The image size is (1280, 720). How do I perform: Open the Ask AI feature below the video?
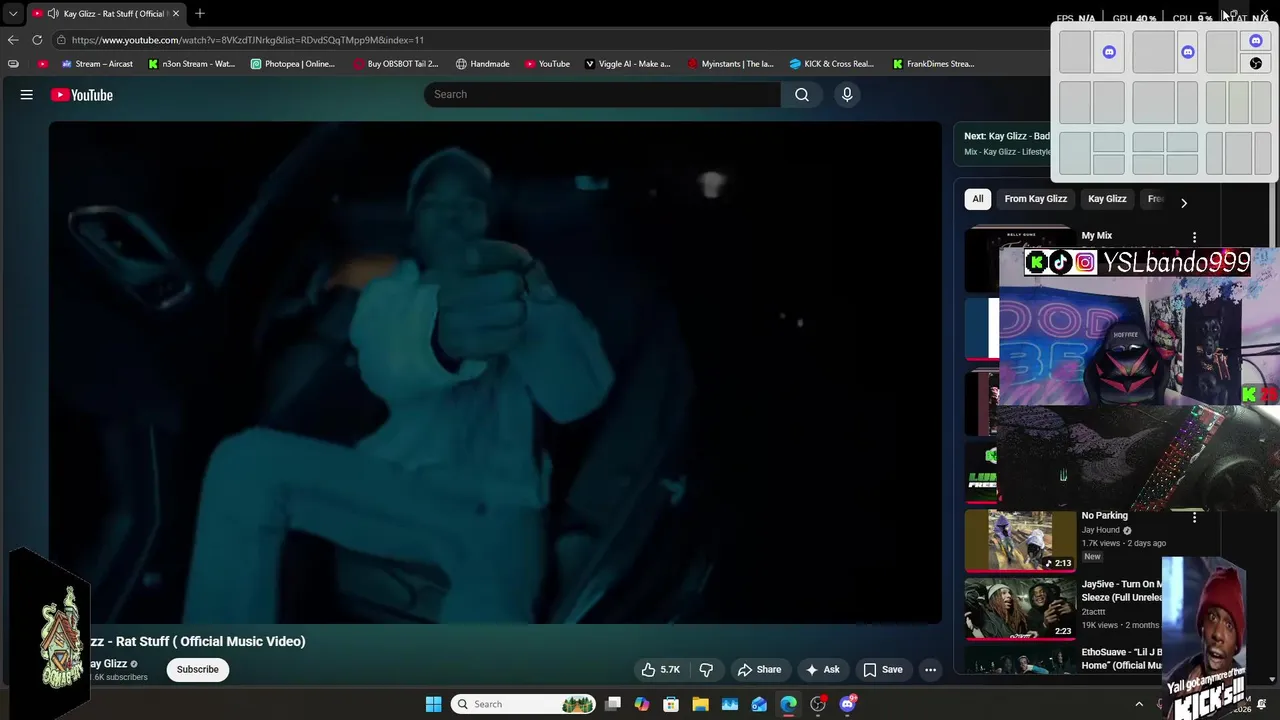tap(822, 670)
